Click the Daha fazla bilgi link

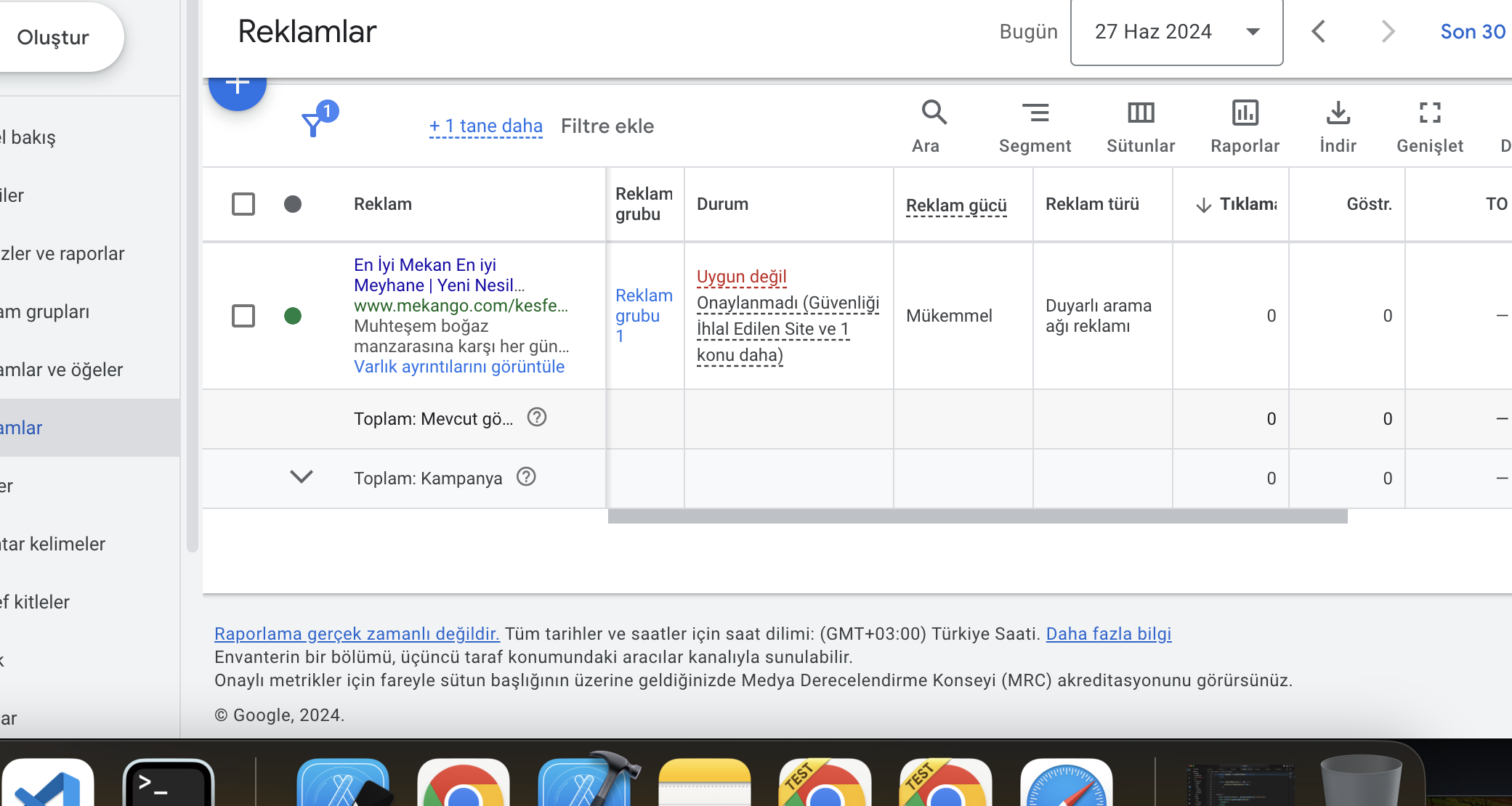(1109, 634)
